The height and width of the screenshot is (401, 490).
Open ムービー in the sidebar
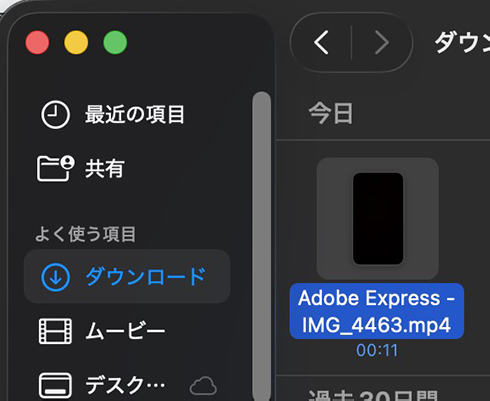click(x=125, y=331)
